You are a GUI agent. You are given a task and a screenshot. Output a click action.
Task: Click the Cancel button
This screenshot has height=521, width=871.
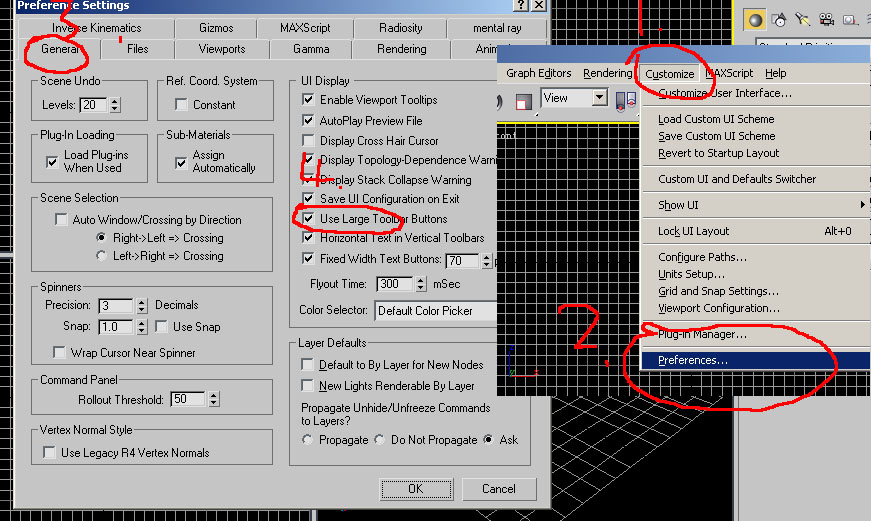[x=499, y=489]
